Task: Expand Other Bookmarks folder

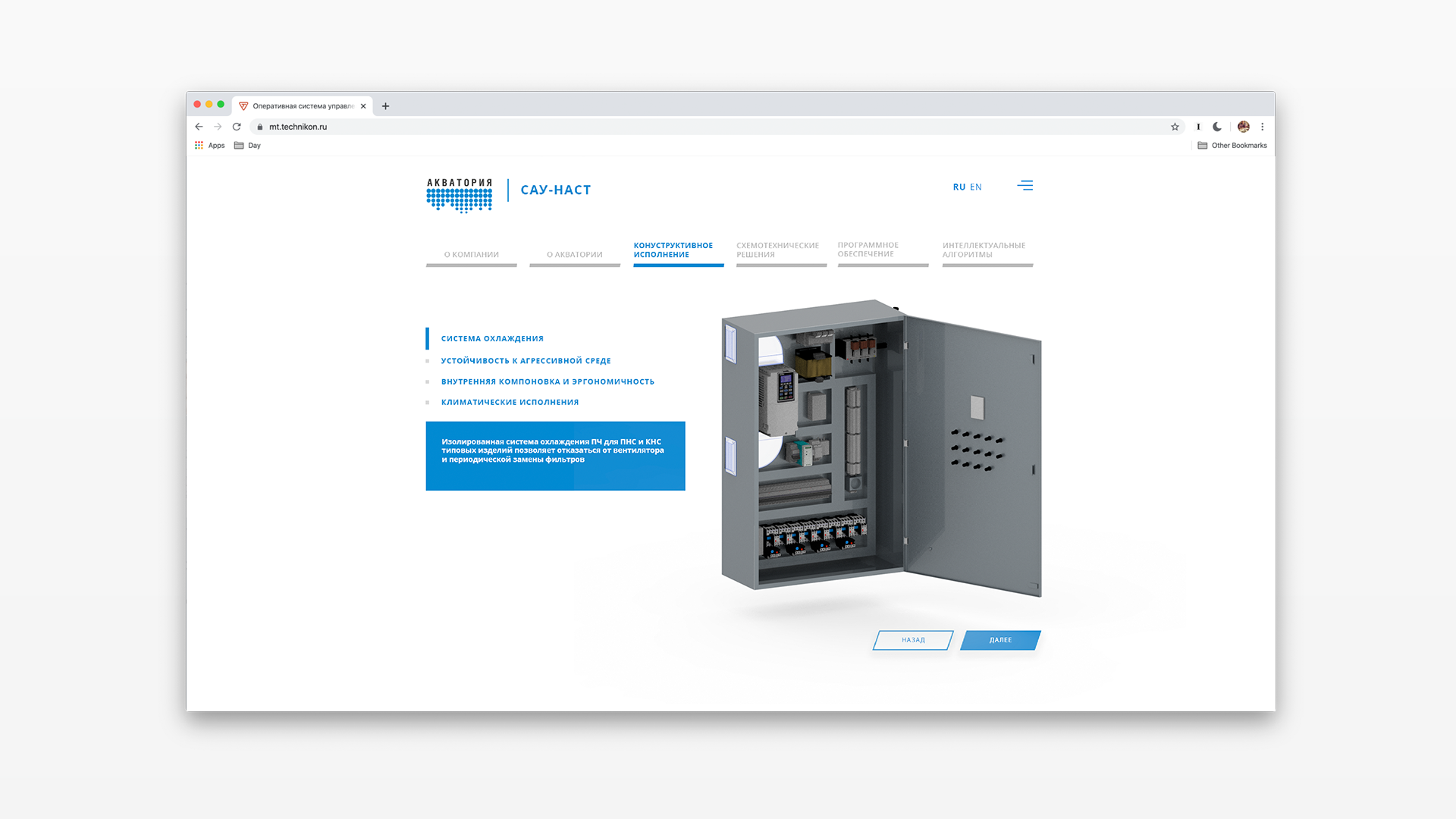Action: [1232, 146]
